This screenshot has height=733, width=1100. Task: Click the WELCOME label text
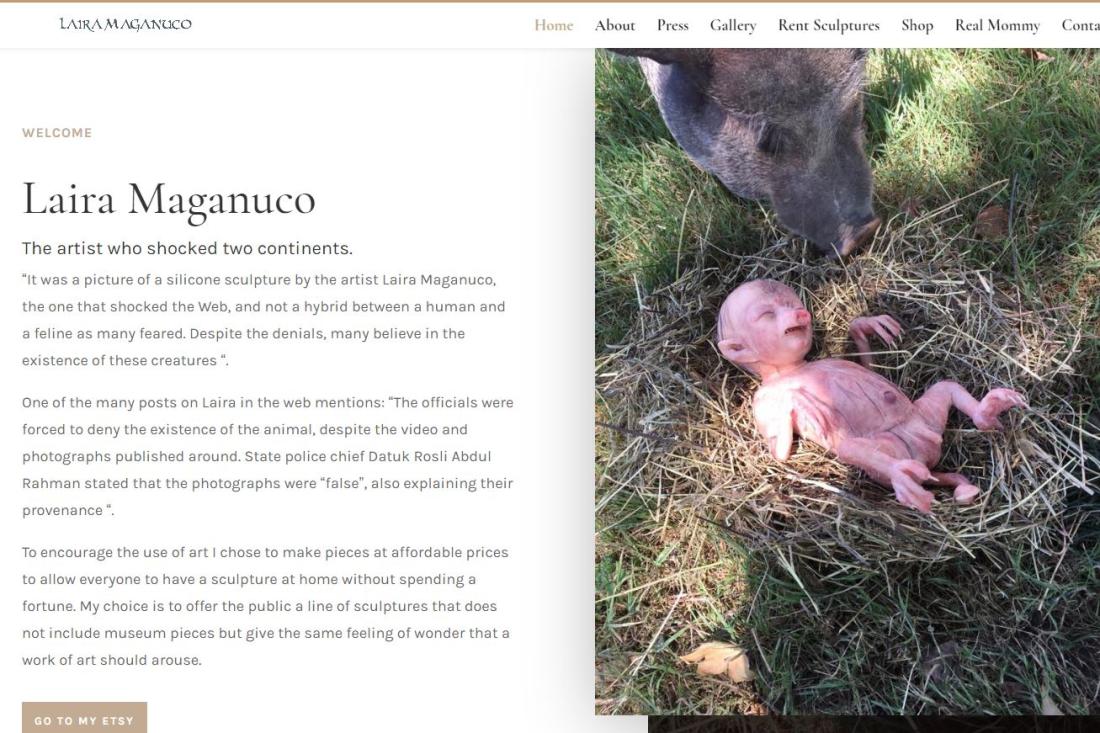click(x=57, y=133)
